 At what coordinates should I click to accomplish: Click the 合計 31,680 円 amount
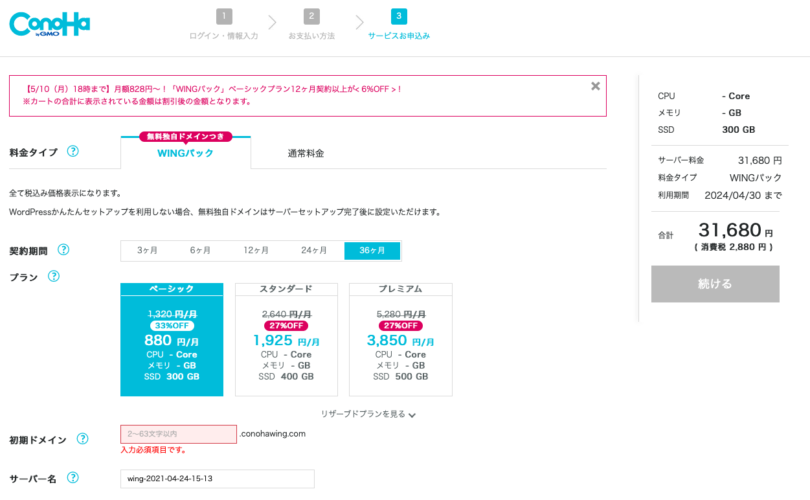[736, 230]
